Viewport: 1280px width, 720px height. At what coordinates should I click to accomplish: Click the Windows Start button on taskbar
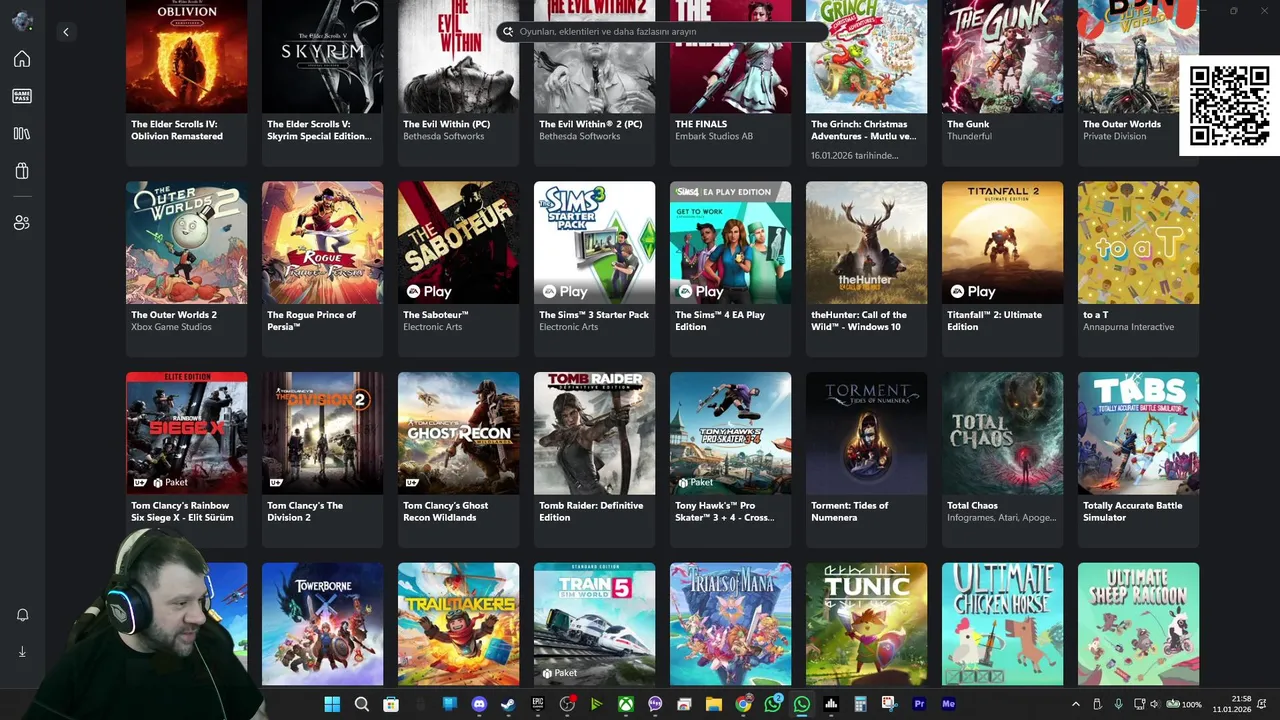[332, 704]
